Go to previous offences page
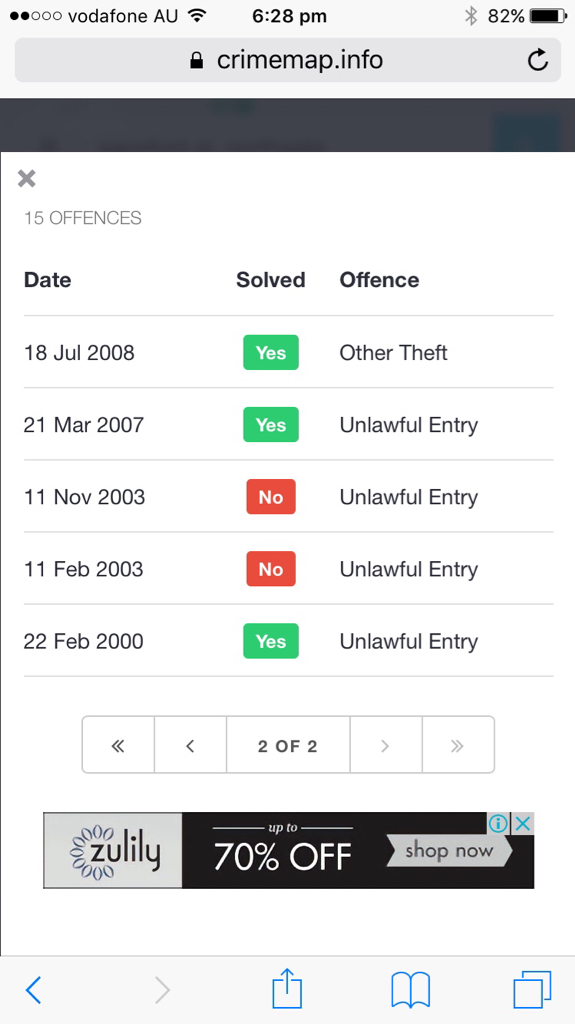The image size is (575, 1024). pos(190,745)
